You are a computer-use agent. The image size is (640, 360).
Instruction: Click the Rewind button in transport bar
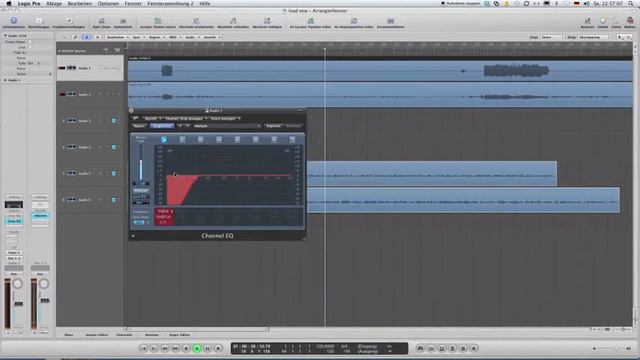pyautogui.click(x=165, y=348)
